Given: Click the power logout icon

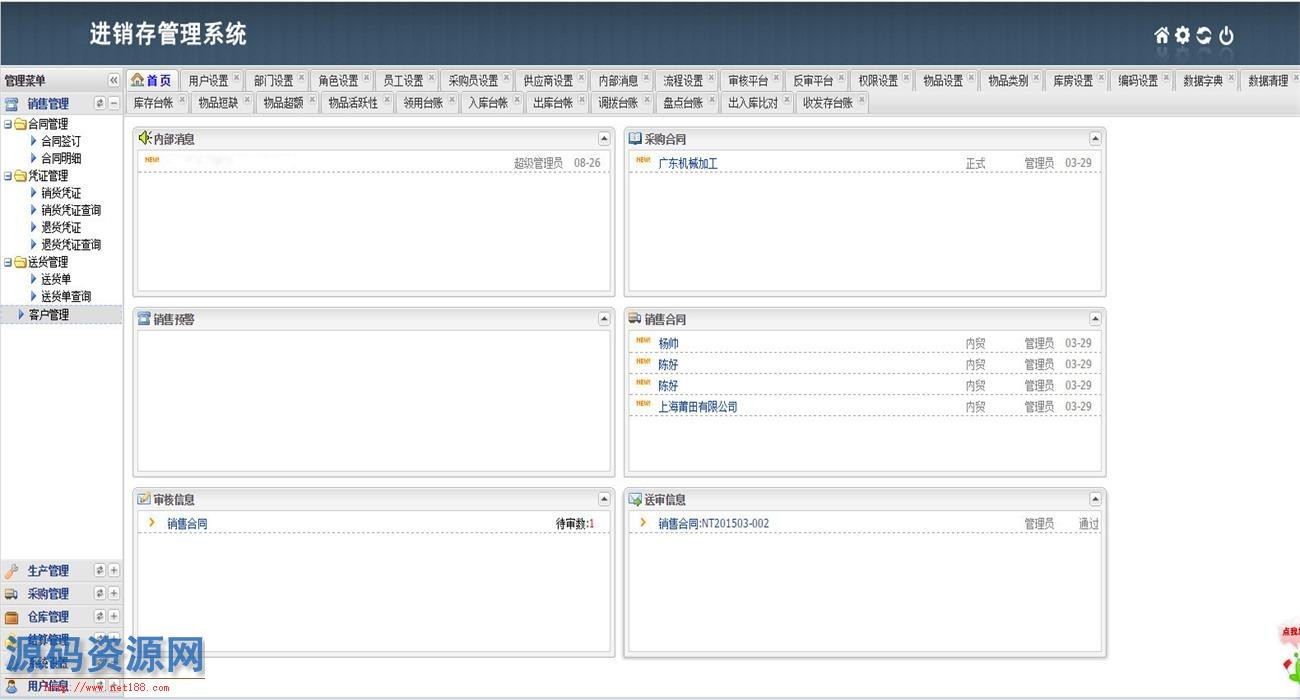Looking at the screenshot, I should pos(1226,36).
